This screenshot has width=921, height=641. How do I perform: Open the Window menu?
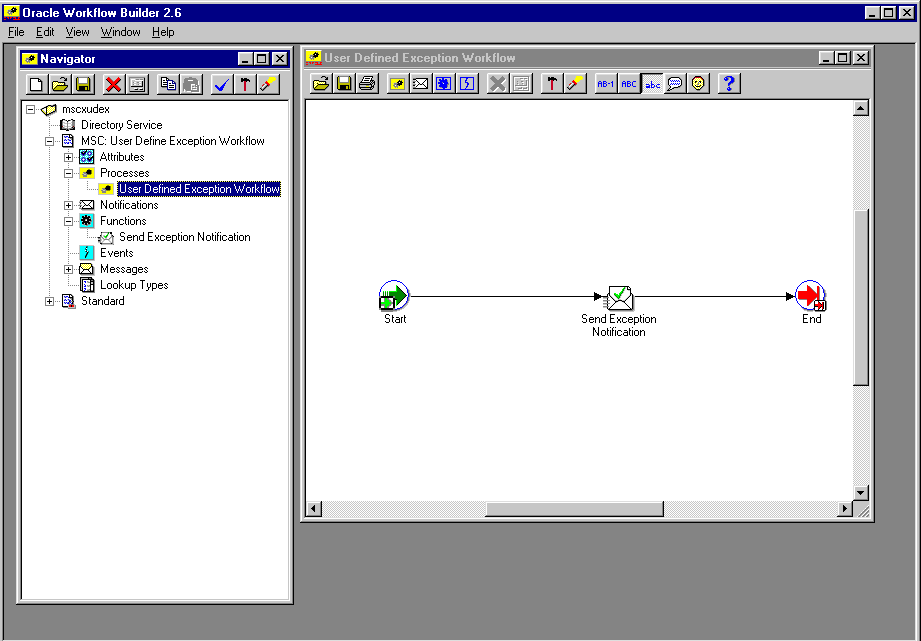[120, 32]
